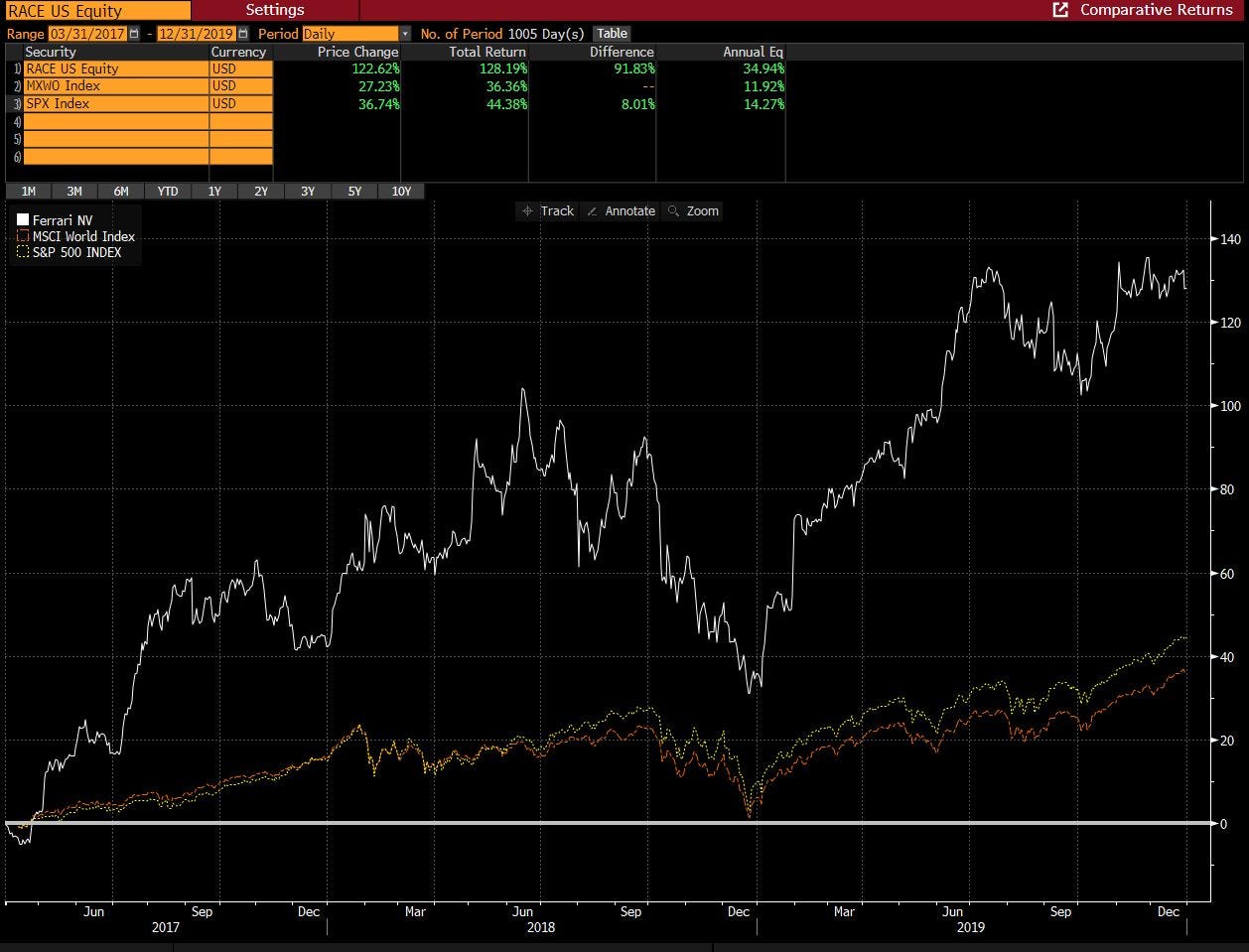This screenshot has width=1249, height=952.
Task: Edit the range start date 03/31/2017
Action: point(88,34)
